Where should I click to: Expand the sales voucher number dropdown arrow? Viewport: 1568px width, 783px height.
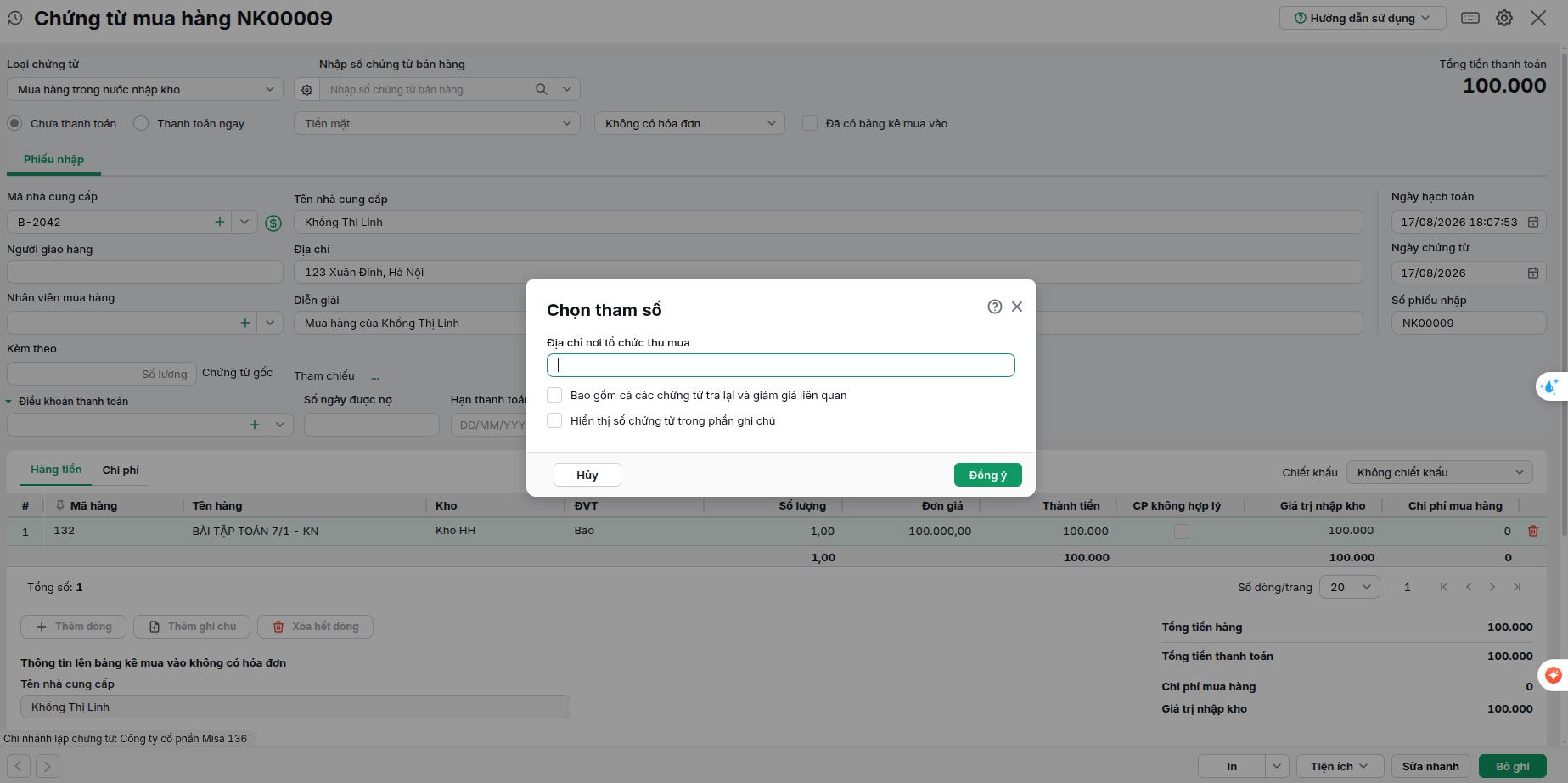567,89
